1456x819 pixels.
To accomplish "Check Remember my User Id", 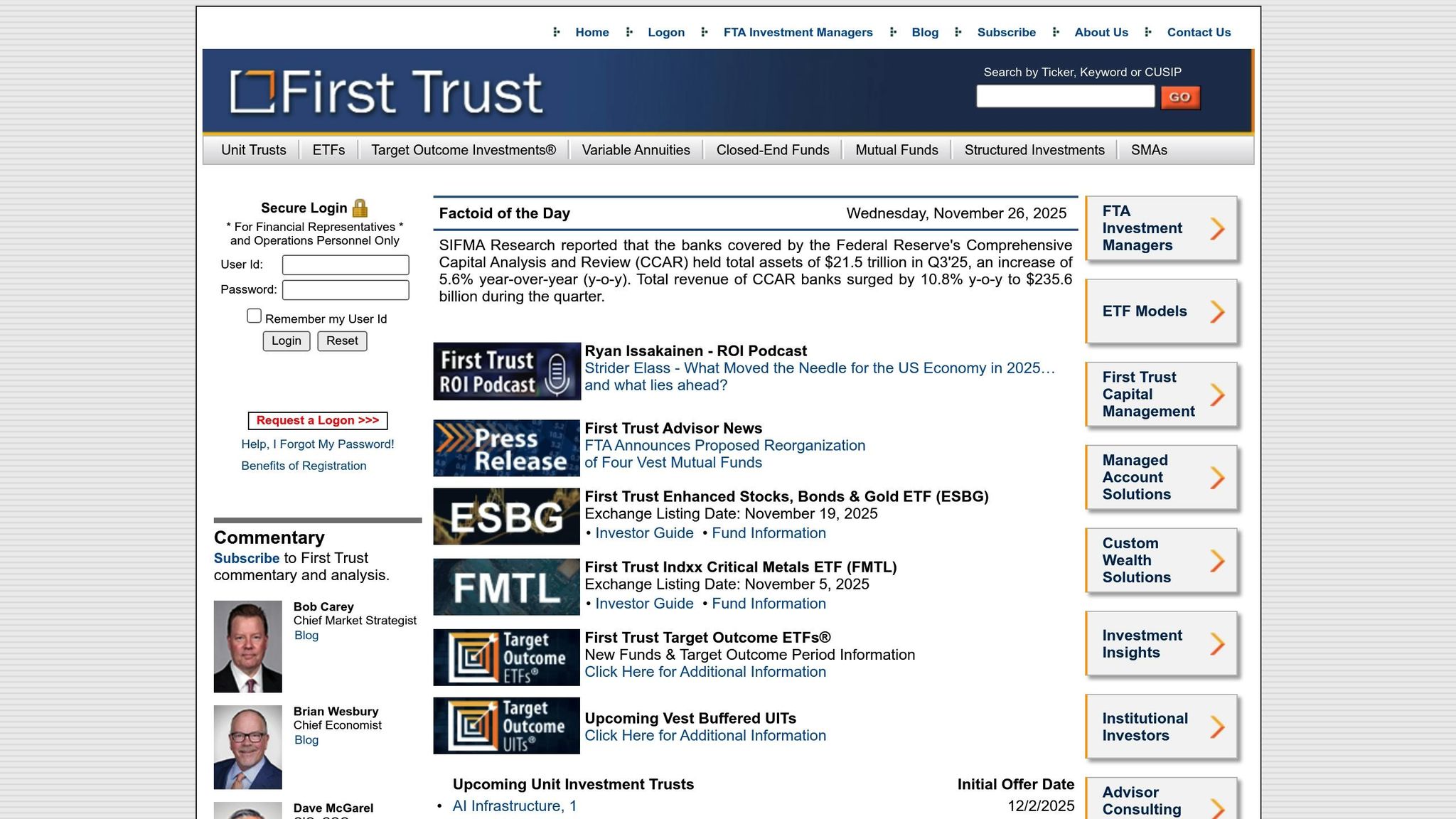I will coord(254,315).
